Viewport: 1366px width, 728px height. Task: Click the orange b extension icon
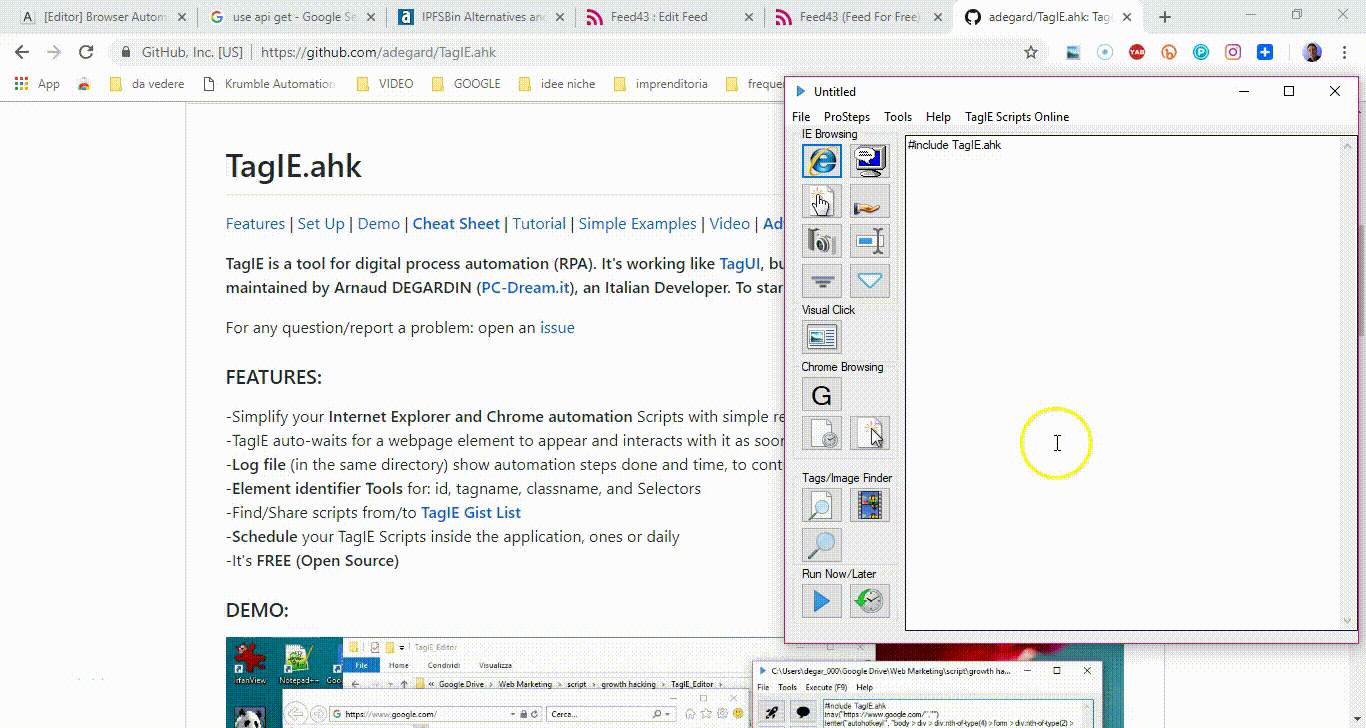[x=1169, y=53]
